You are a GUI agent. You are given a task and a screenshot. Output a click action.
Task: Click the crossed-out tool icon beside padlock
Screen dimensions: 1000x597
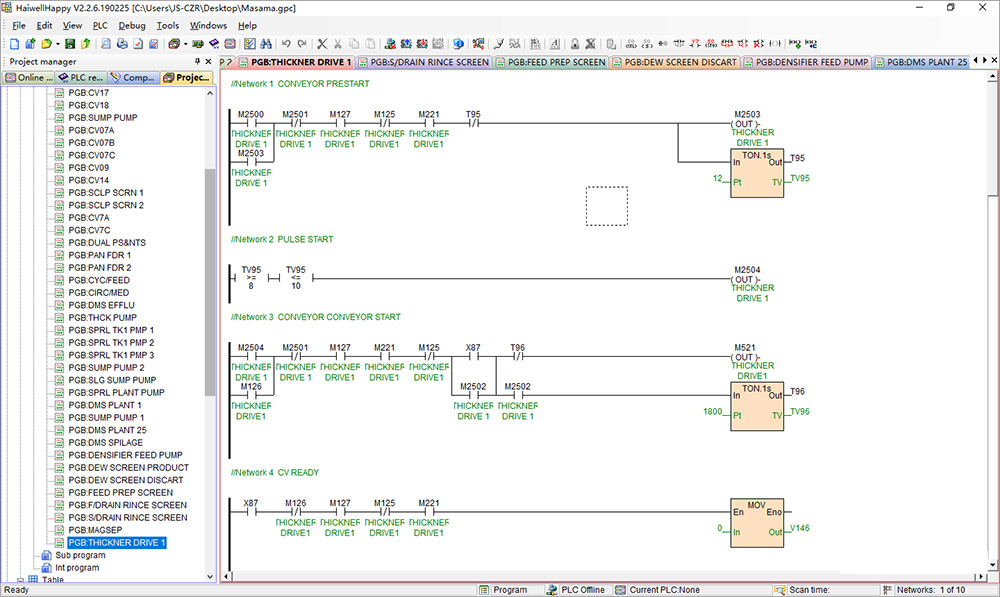click(x=591, y=43)
